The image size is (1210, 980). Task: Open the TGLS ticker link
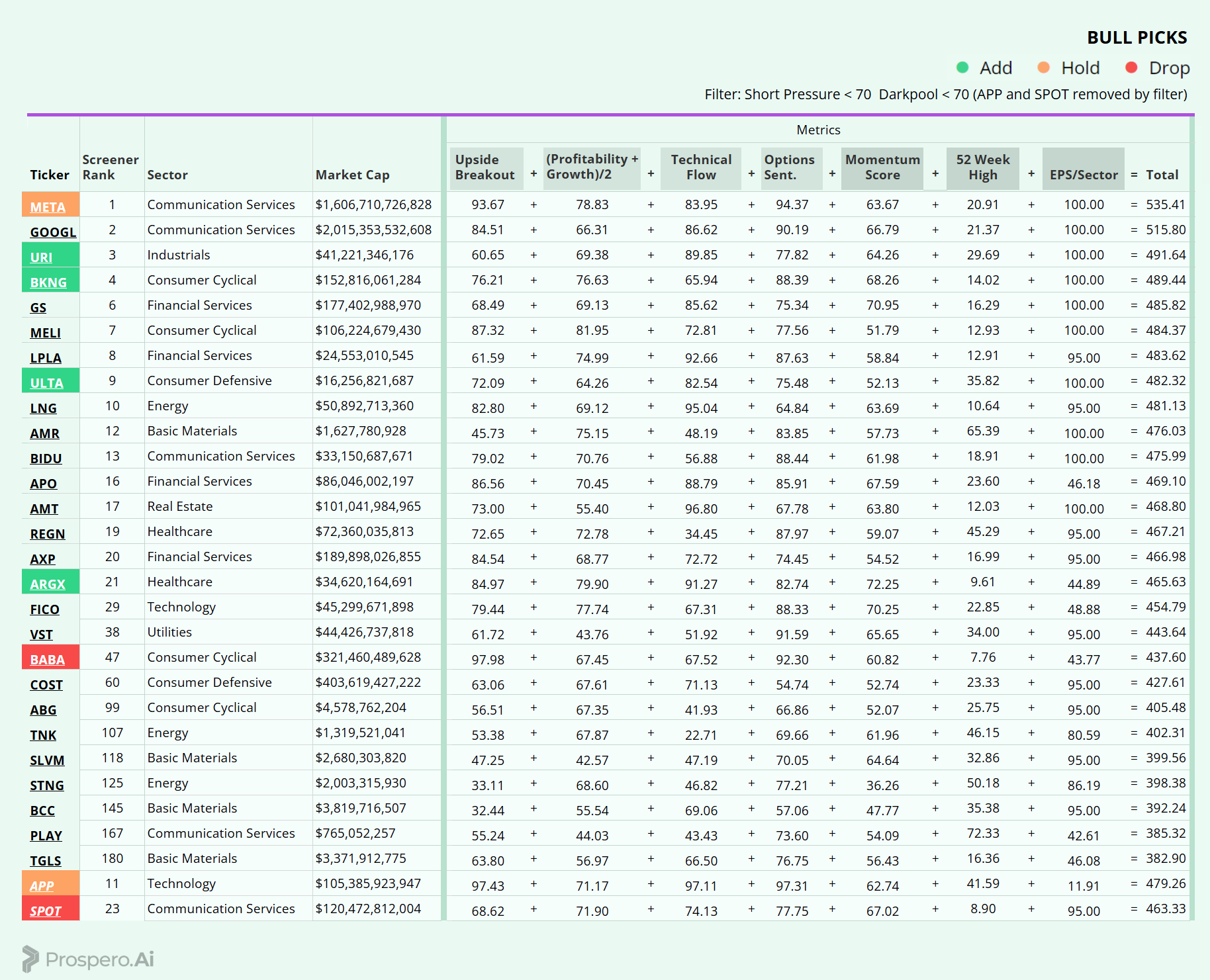click(46, 861)
